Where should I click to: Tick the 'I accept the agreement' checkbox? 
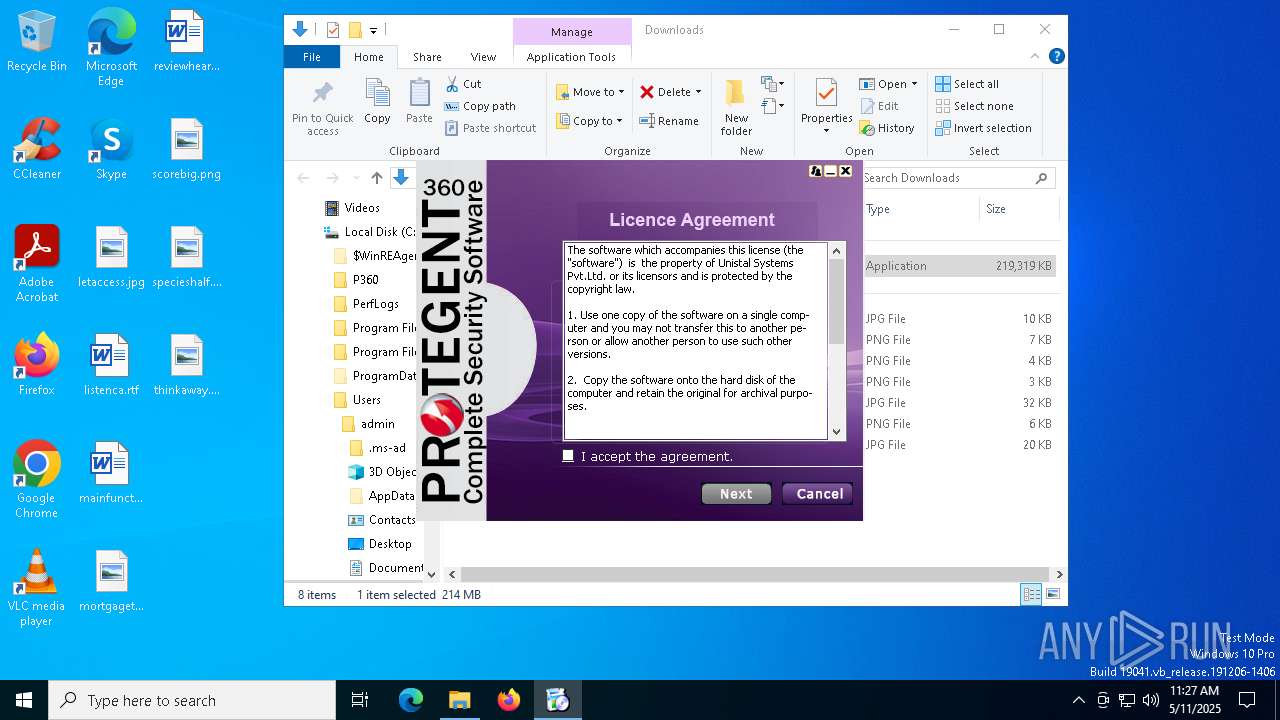568,456
